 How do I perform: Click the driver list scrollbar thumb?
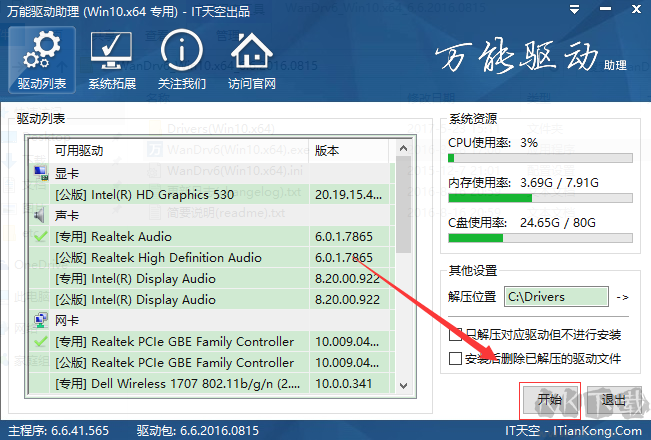(x=403, y=205)
